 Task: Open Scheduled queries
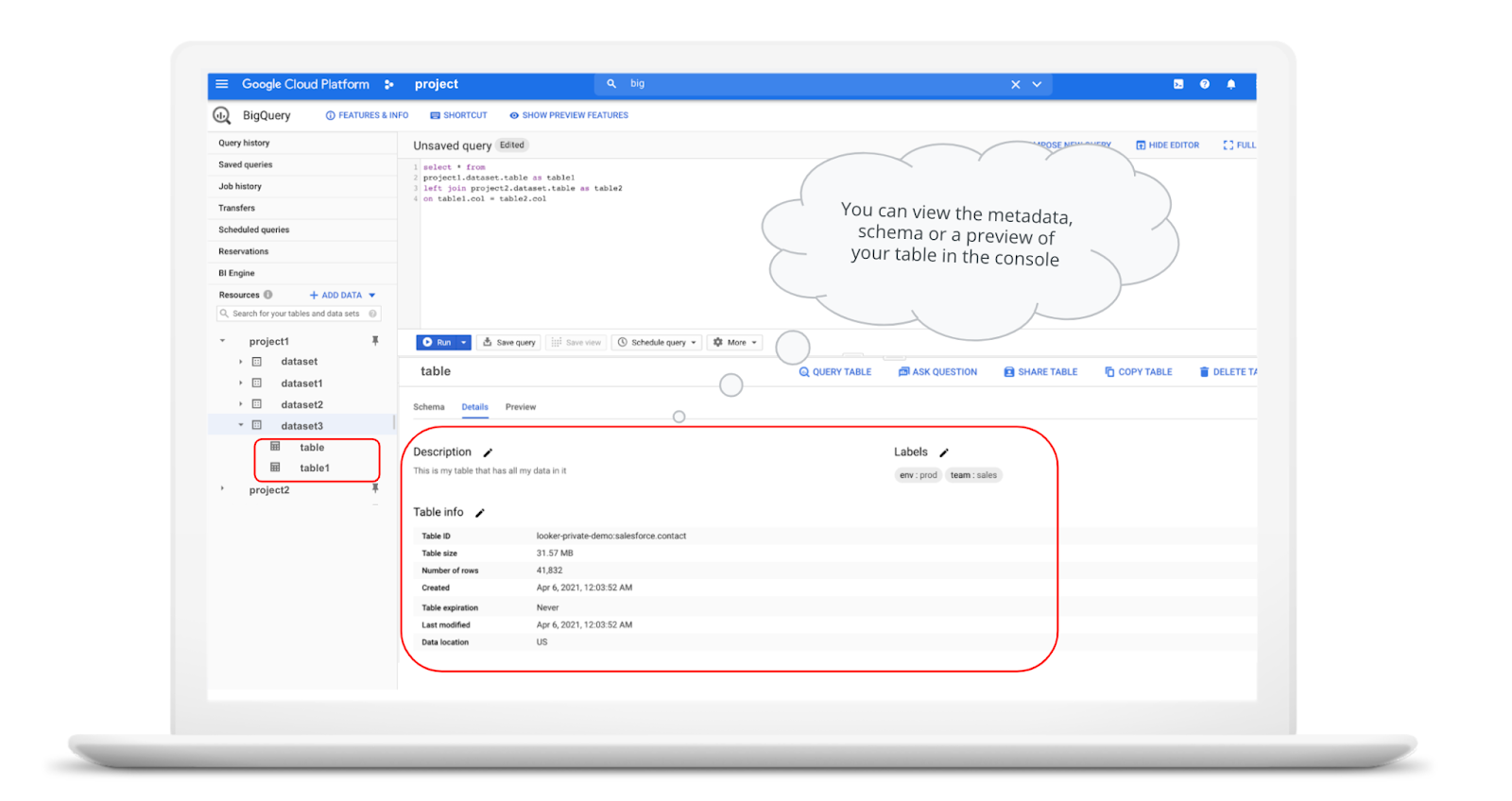254,230
